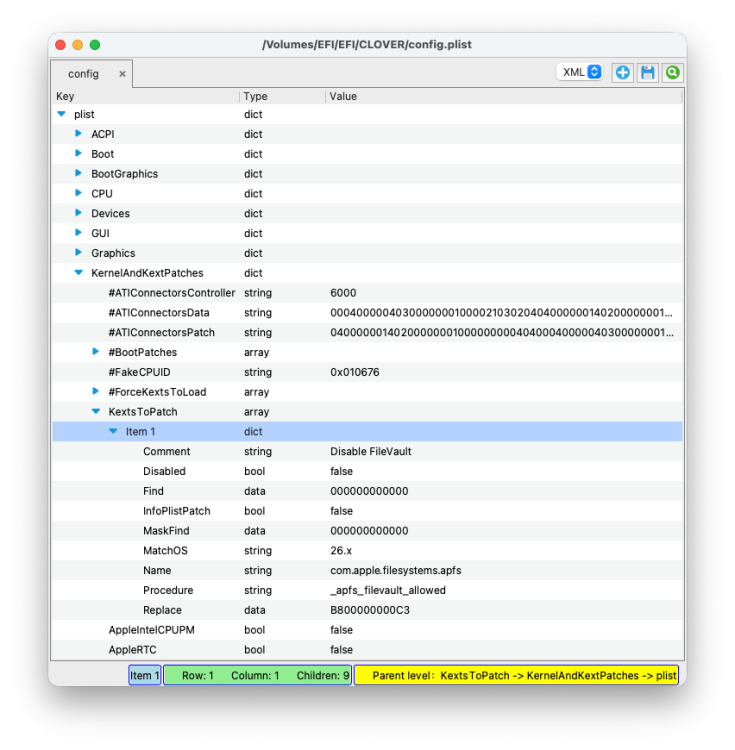Viewport: 735px width, 750px height.
Task: Click the _apfs_filevault_allowed value
Action: pos(388,590)
